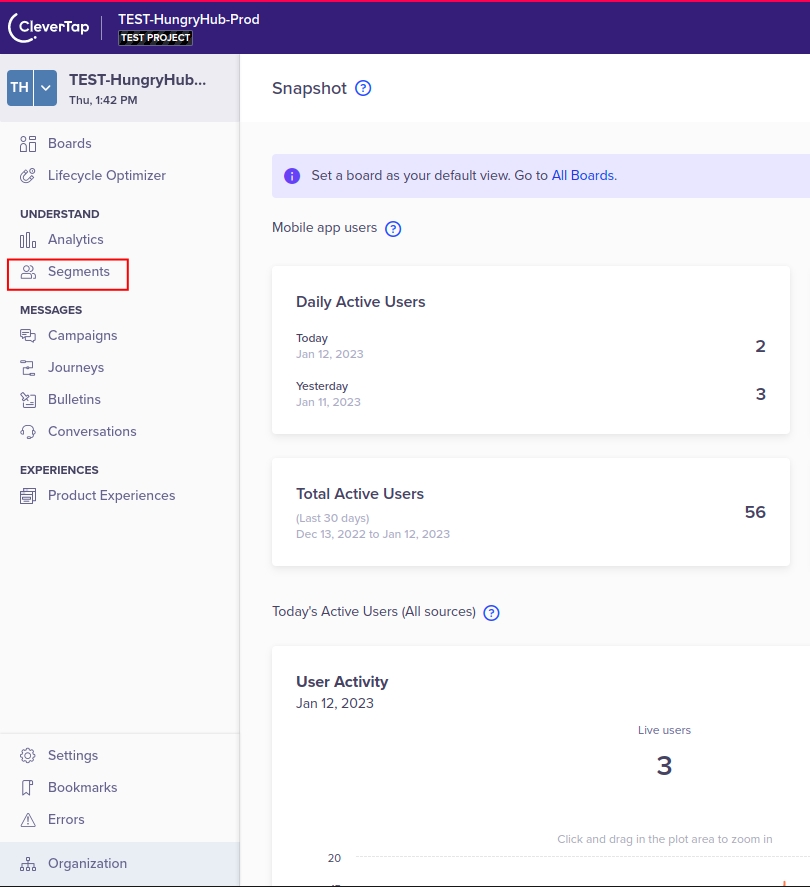Click the Total Active Users card
The image size is (810, 887).
click(530, 513)
